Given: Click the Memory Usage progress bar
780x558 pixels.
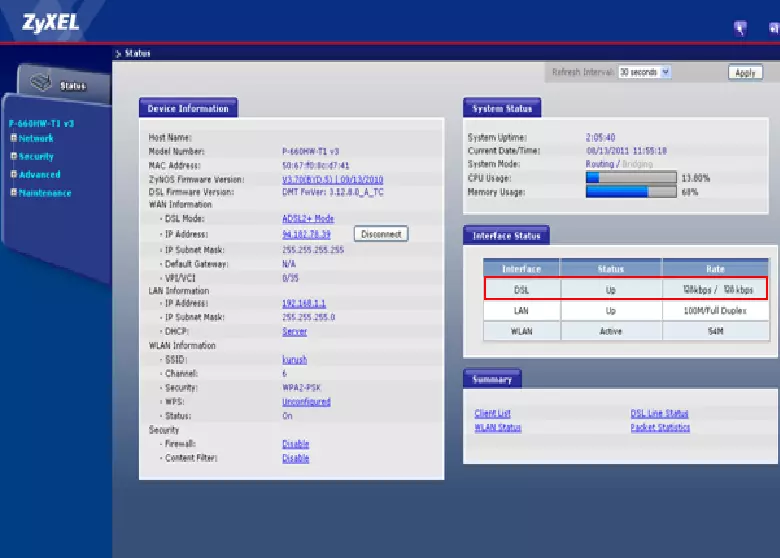Looking at the screenshot, I should [631, 191].
